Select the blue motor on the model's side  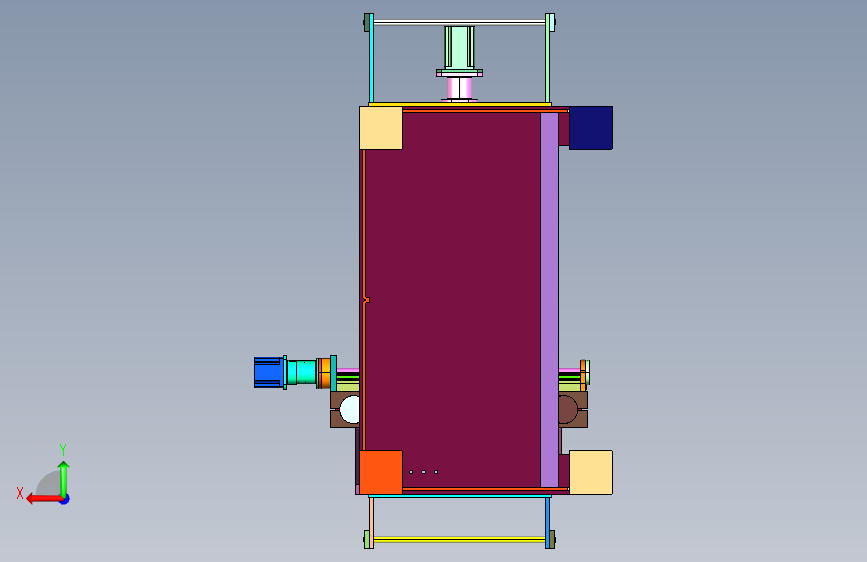tap(269, 372)
